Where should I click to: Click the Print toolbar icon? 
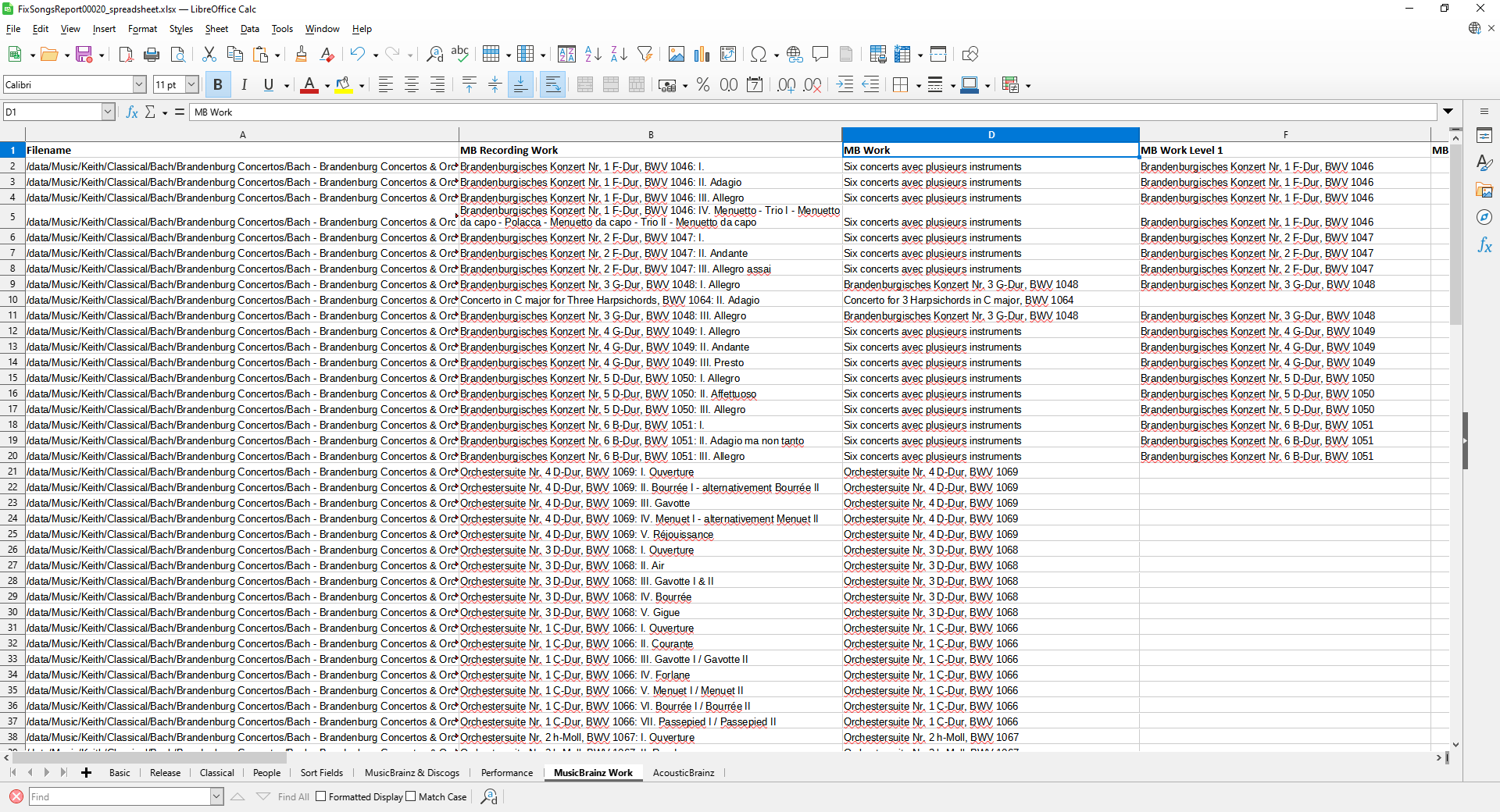(152, 54)
